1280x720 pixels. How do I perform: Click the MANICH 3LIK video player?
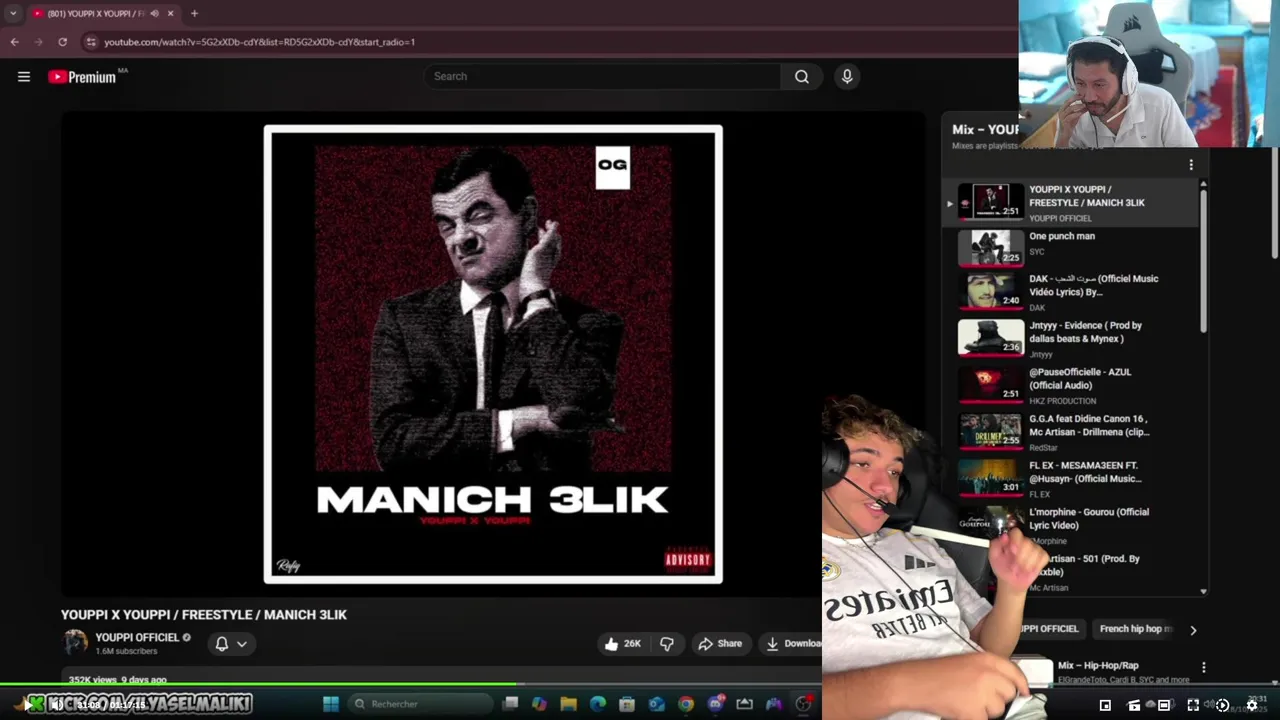493,354
